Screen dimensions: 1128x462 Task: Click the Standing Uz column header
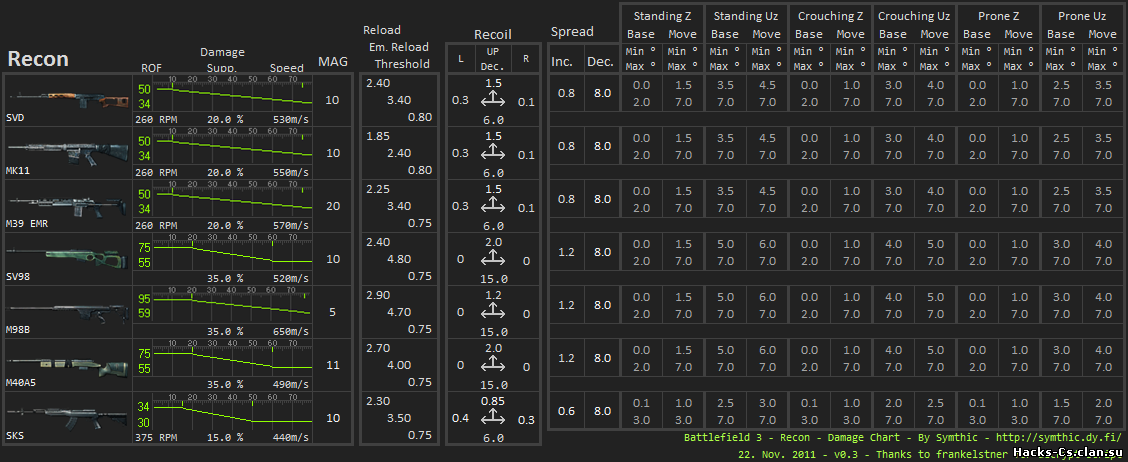tap(746, 15)
